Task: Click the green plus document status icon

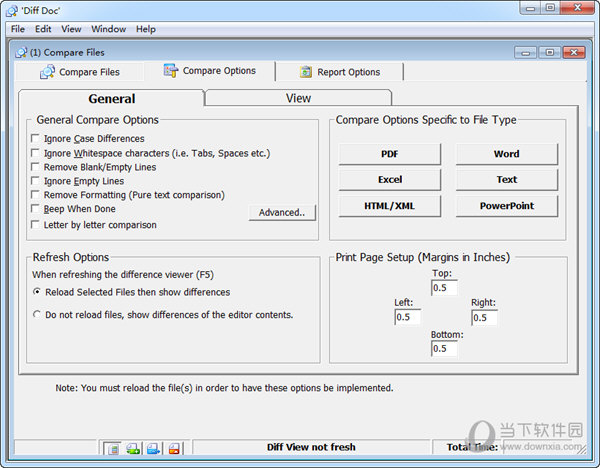Action: (x=133, y=448)
